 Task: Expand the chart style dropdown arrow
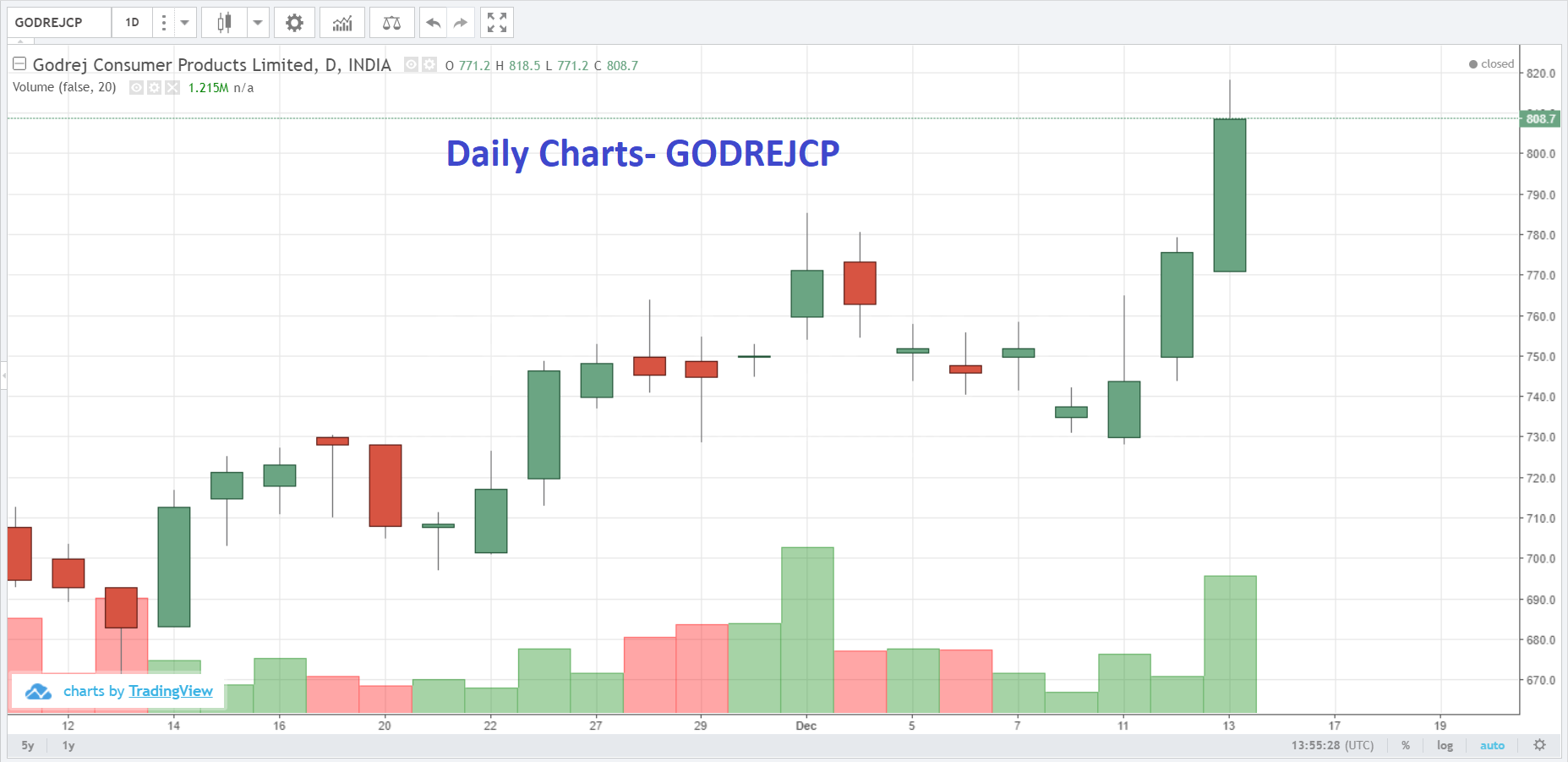258,23
